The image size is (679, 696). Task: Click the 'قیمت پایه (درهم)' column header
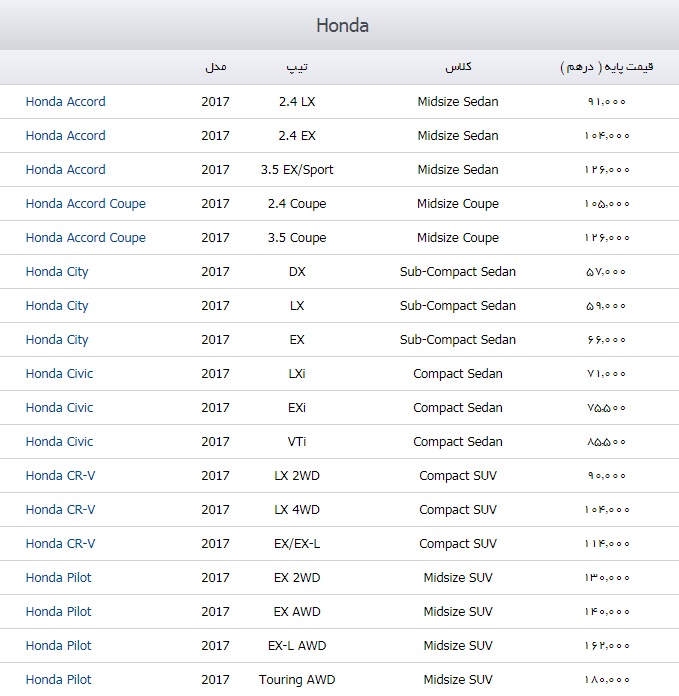point(607,67)
